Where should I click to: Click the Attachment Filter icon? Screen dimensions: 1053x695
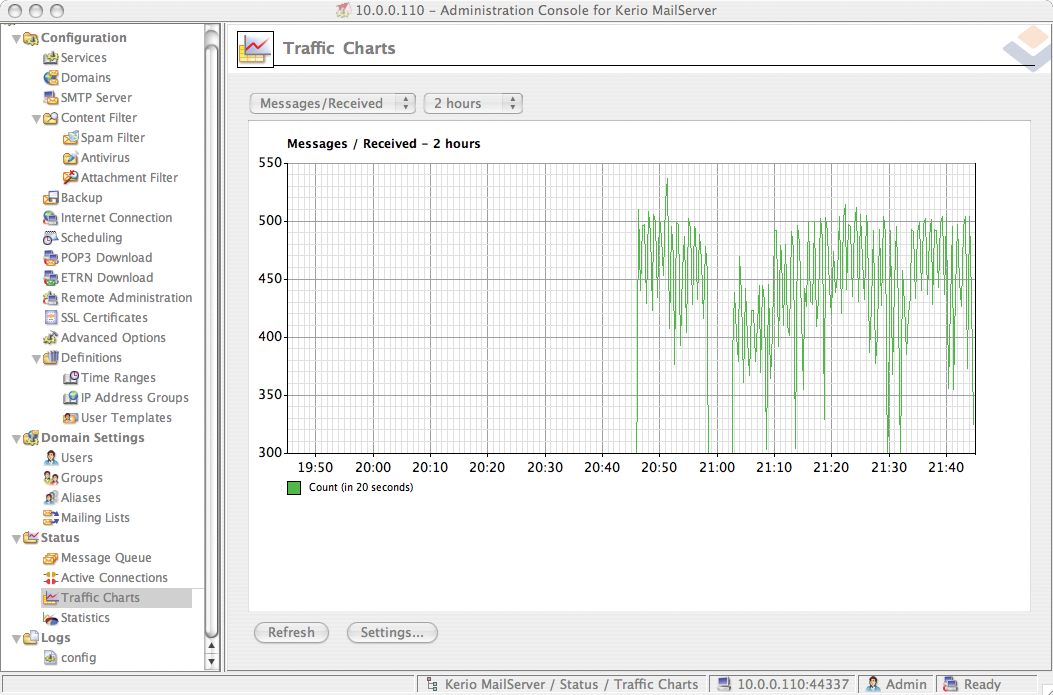pyautogui.click(x=71, y=178)
